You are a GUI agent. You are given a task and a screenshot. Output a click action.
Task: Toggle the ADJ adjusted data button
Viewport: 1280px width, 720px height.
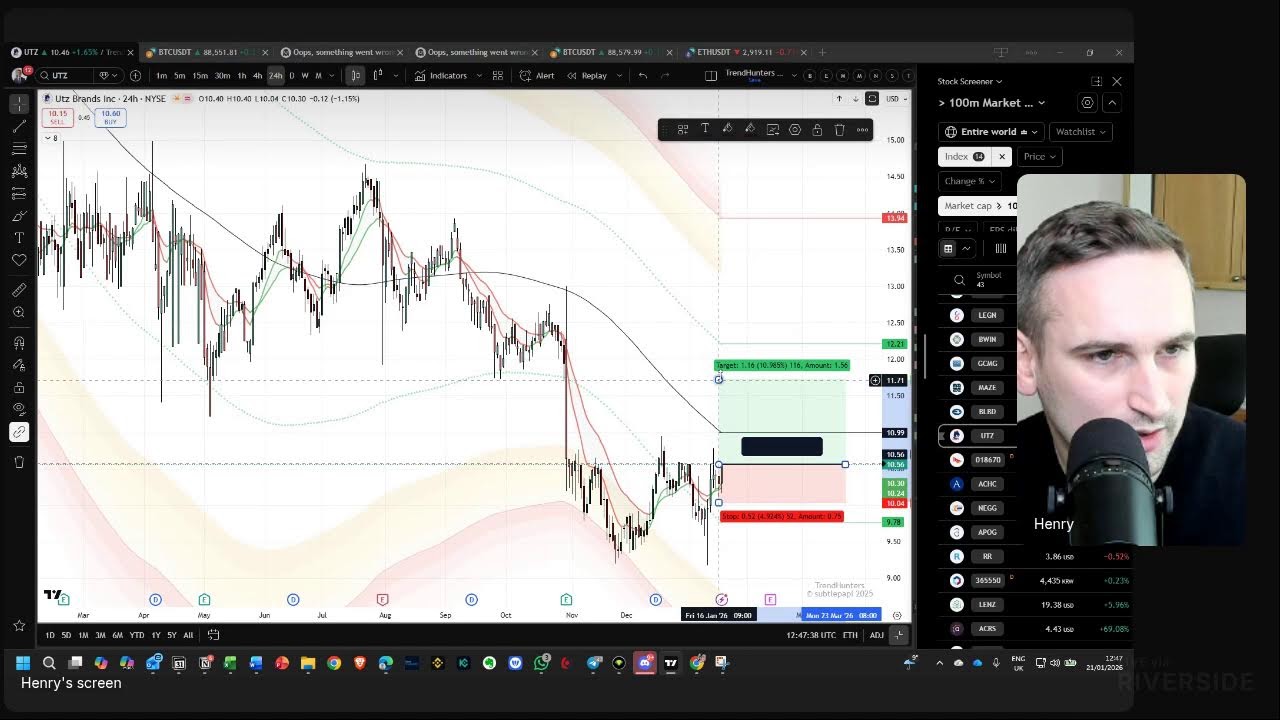(x=876, y=635)
